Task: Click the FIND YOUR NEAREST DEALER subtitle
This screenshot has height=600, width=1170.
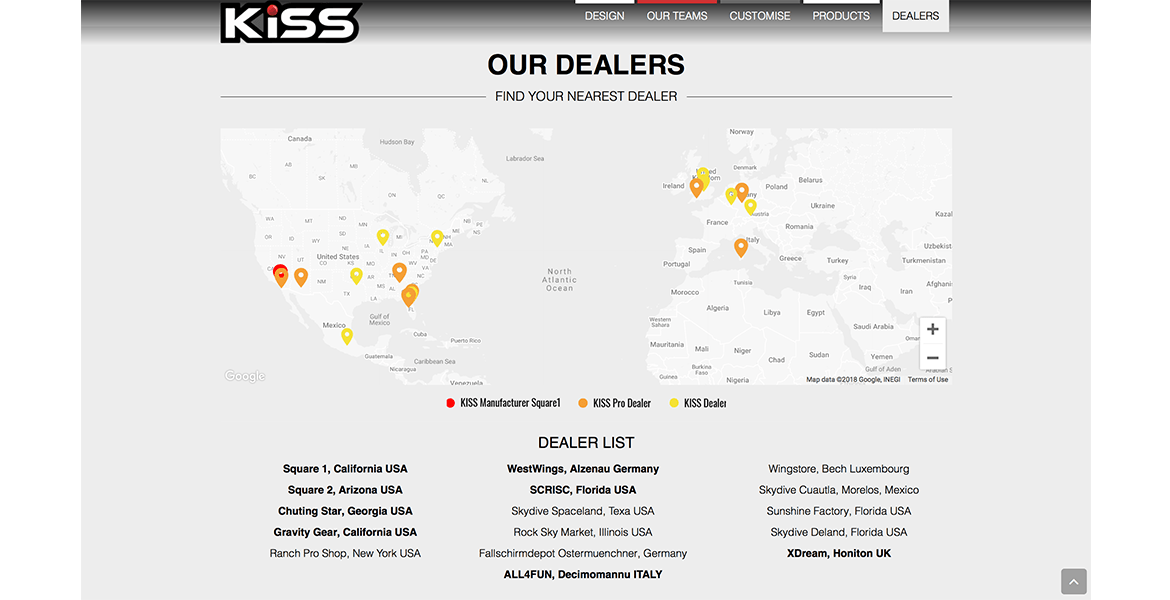Action: (x=586, y=96)
